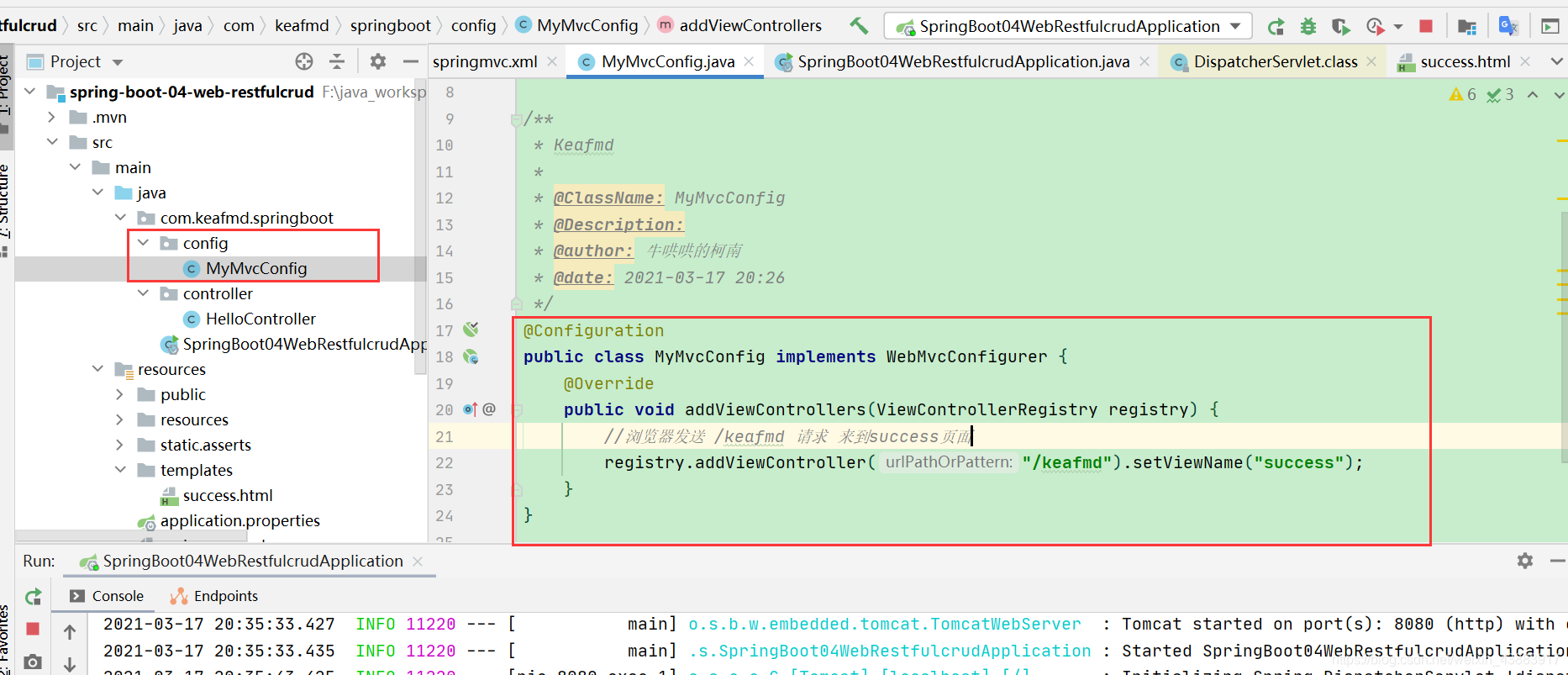Open profiler run options dropdown arrow
The height and width of the screenshot is (675, 1568).
pos(1397,27)
